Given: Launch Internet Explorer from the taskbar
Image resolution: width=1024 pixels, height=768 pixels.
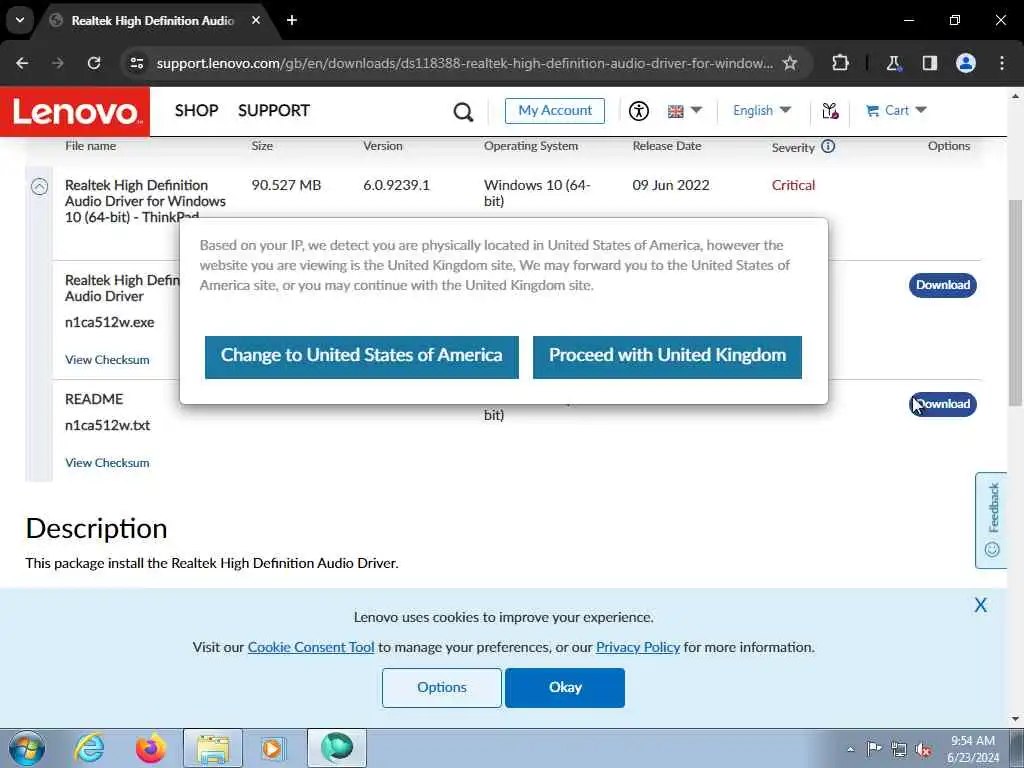Looking at the screenshot, I should pyautogui.click(x=89, y=748).
